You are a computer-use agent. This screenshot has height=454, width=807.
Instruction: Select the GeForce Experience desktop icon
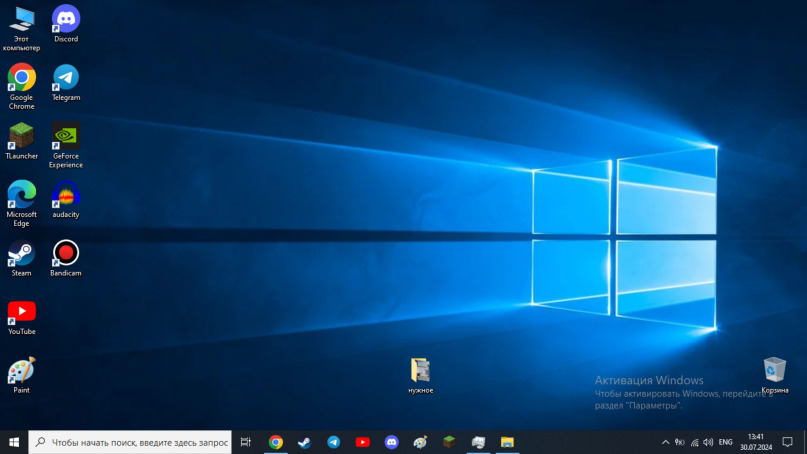(x=66, y=136)
